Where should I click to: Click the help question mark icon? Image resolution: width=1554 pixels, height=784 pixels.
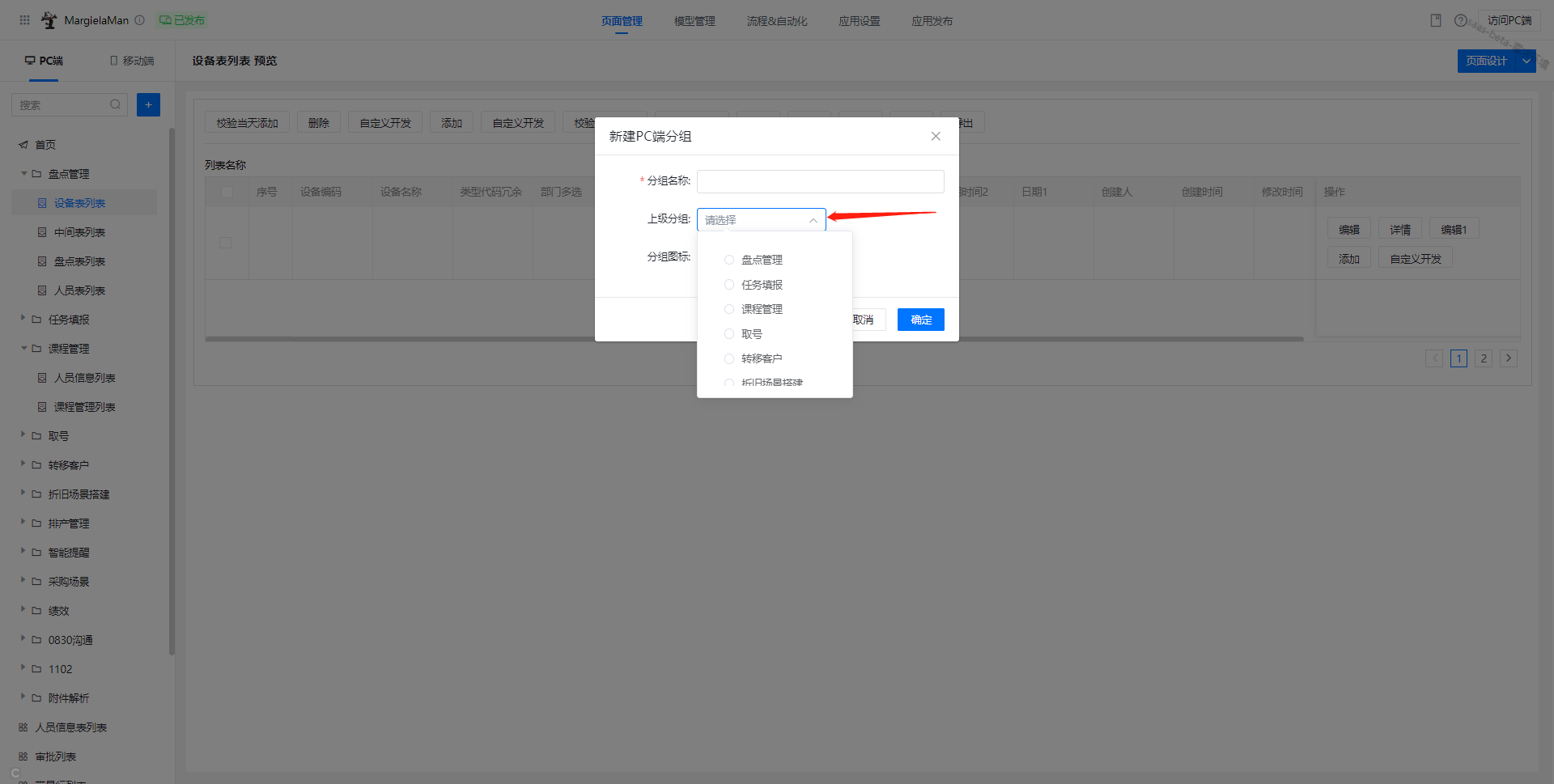1460,20
